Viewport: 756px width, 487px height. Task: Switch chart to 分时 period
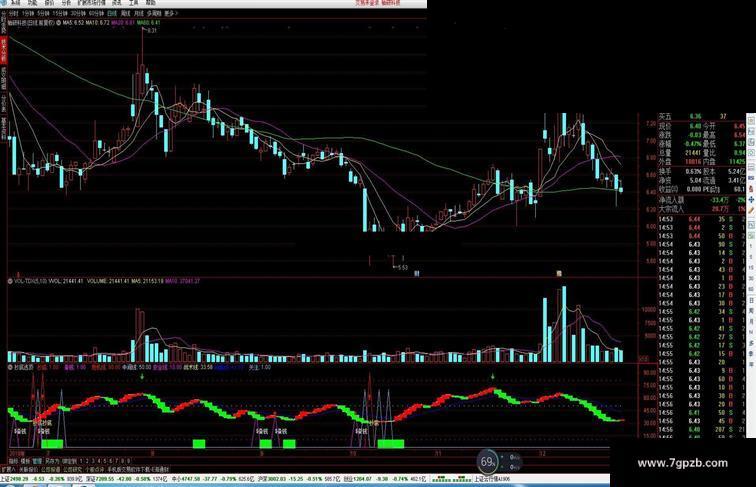tap(14, 14)
